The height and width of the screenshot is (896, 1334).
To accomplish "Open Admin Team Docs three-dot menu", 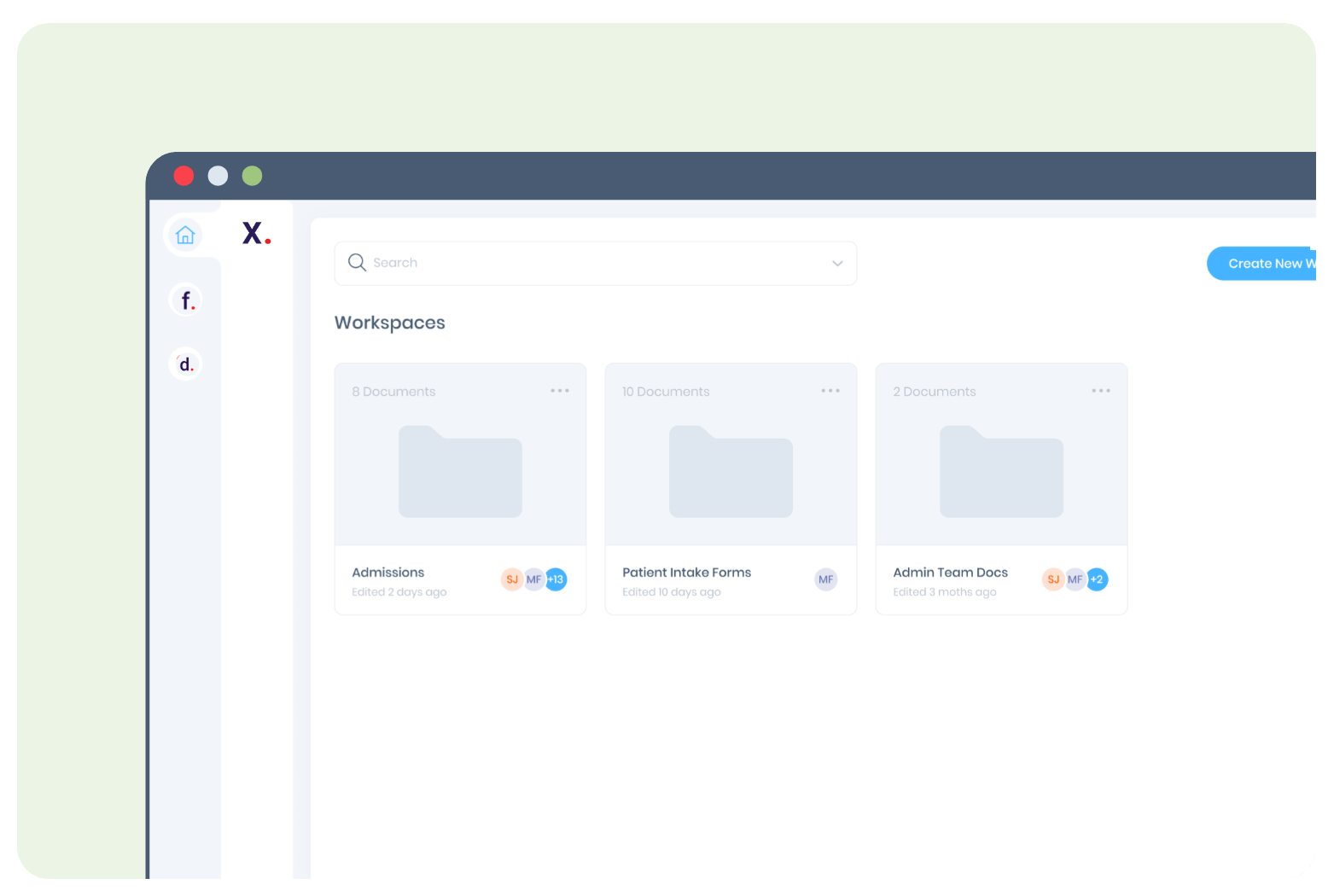I will click(1101, 391).
